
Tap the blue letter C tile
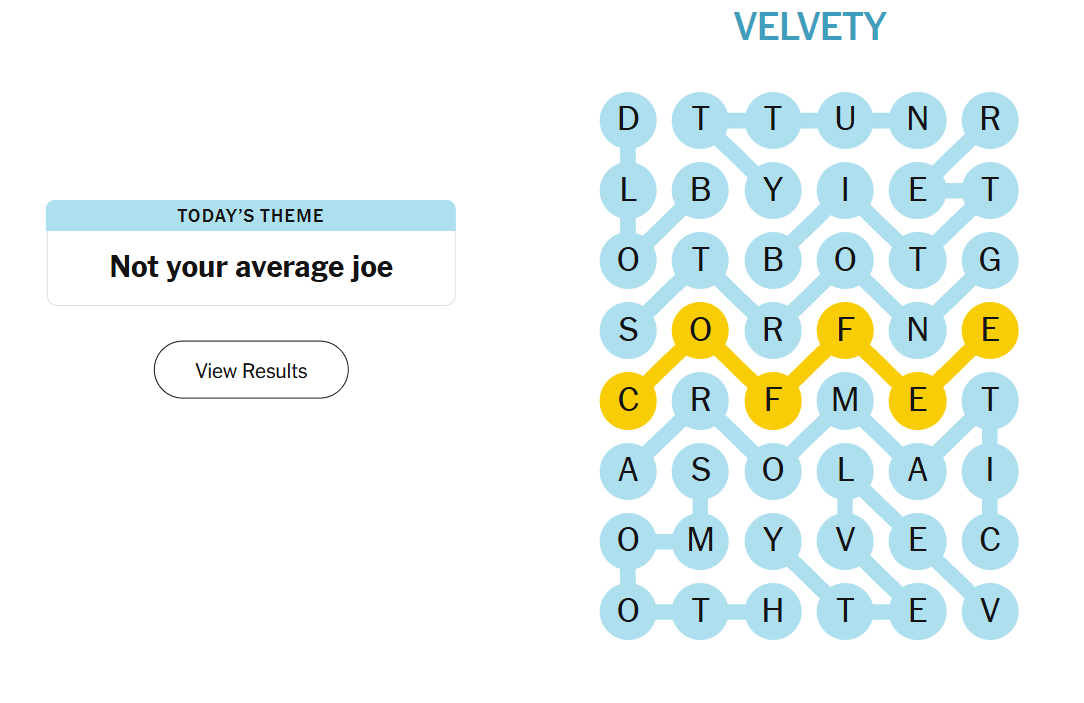[x=990, y=540]
